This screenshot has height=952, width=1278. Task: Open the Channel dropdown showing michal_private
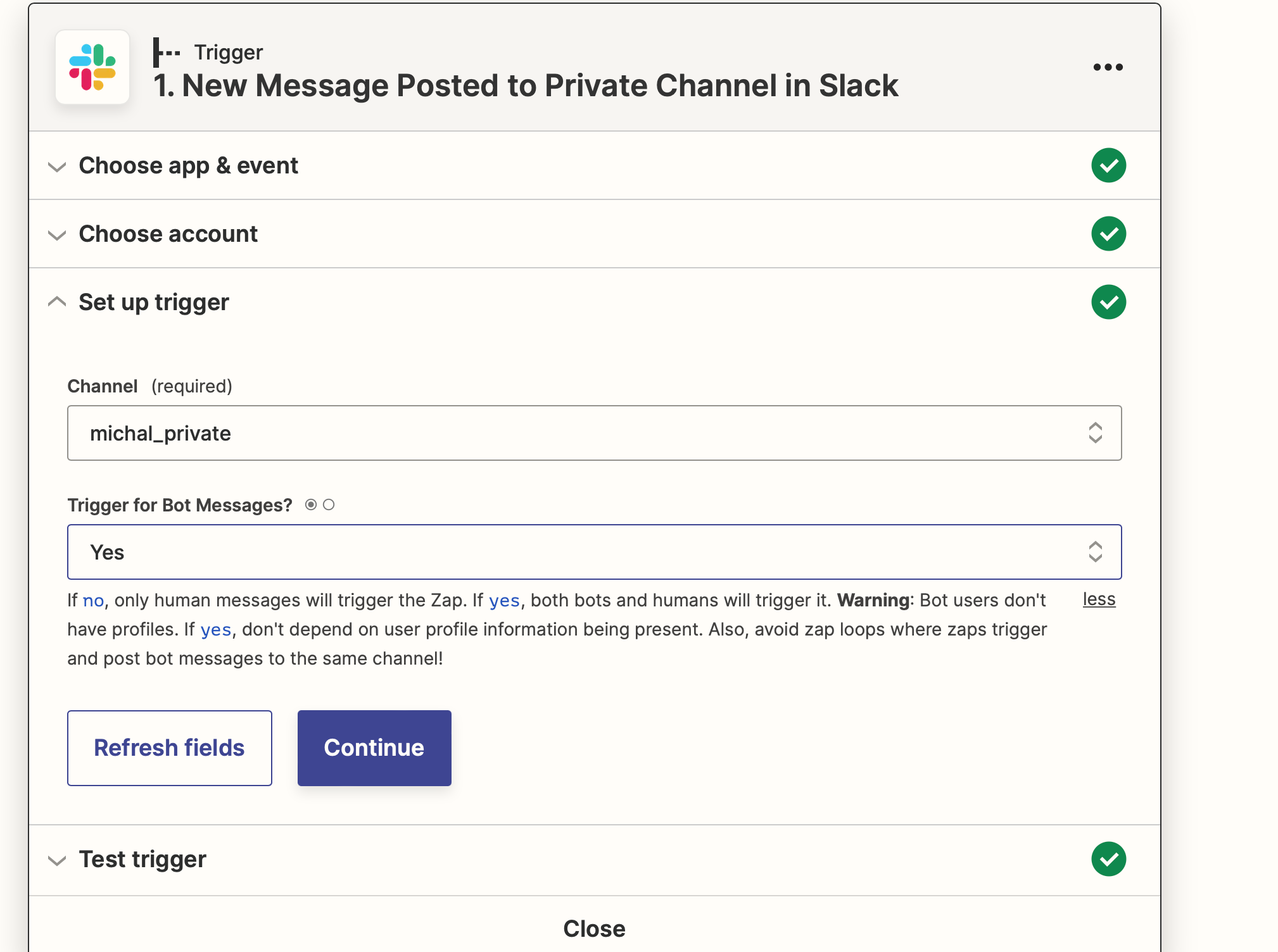(x=594, y=433)
